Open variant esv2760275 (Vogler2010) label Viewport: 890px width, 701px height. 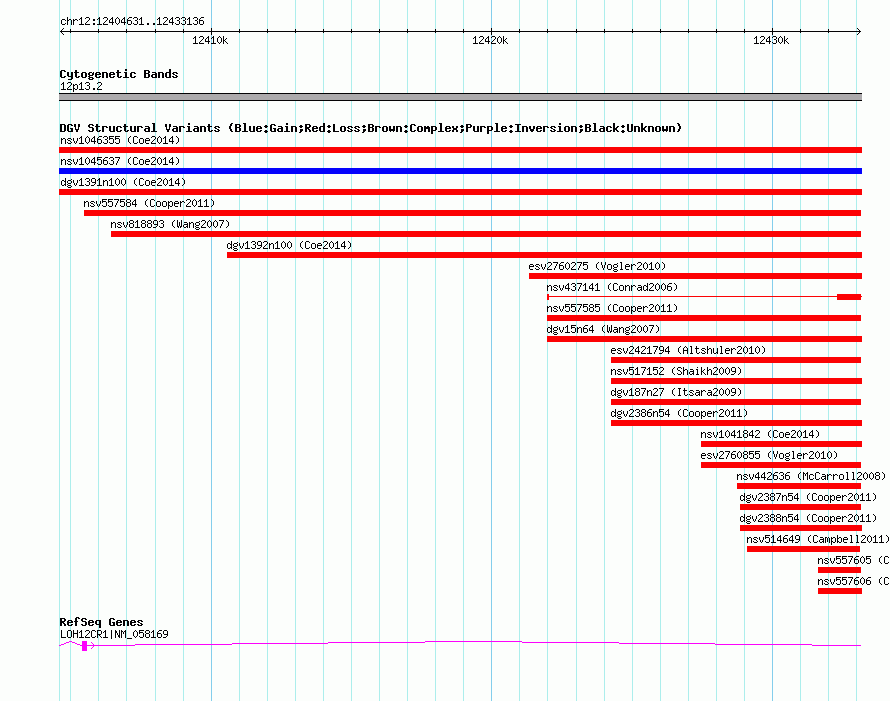597,266
